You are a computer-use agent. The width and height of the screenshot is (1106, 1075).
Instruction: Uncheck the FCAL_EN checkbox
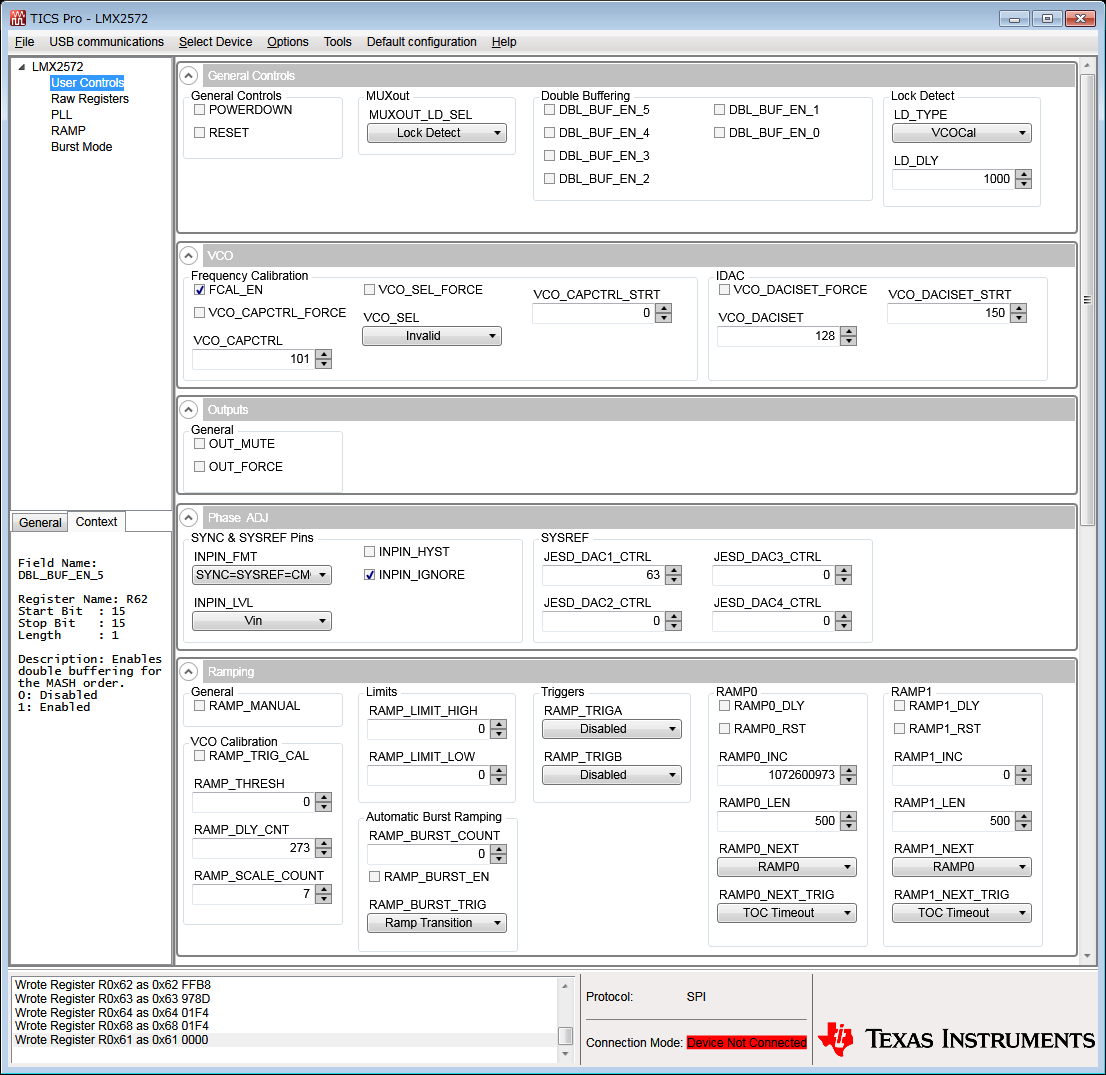click(x=200, y=290)
